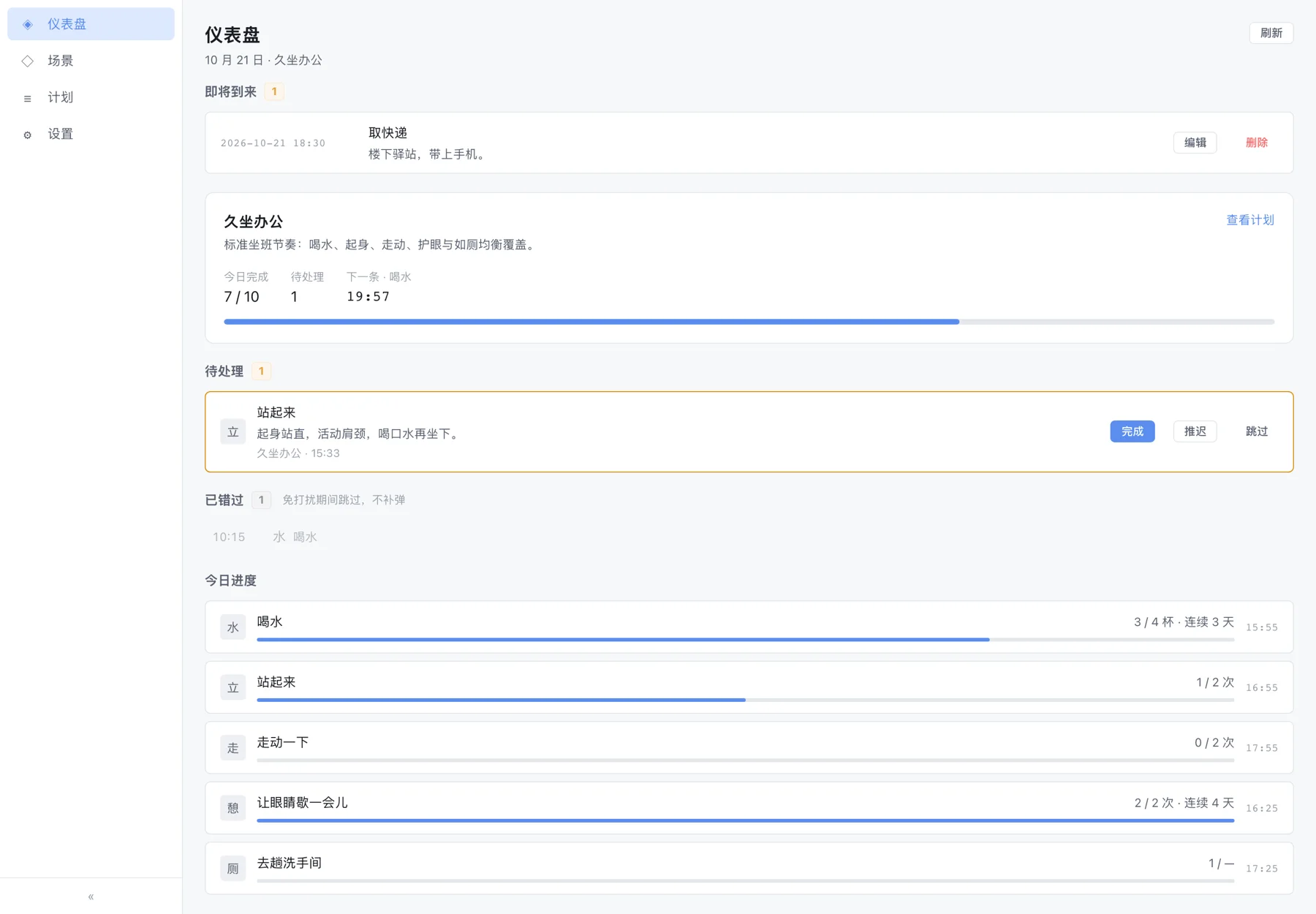Click the 厕 icon for 去趟洗手间
Viewport: 1316px width, 914px height.
tap(233, 869)
